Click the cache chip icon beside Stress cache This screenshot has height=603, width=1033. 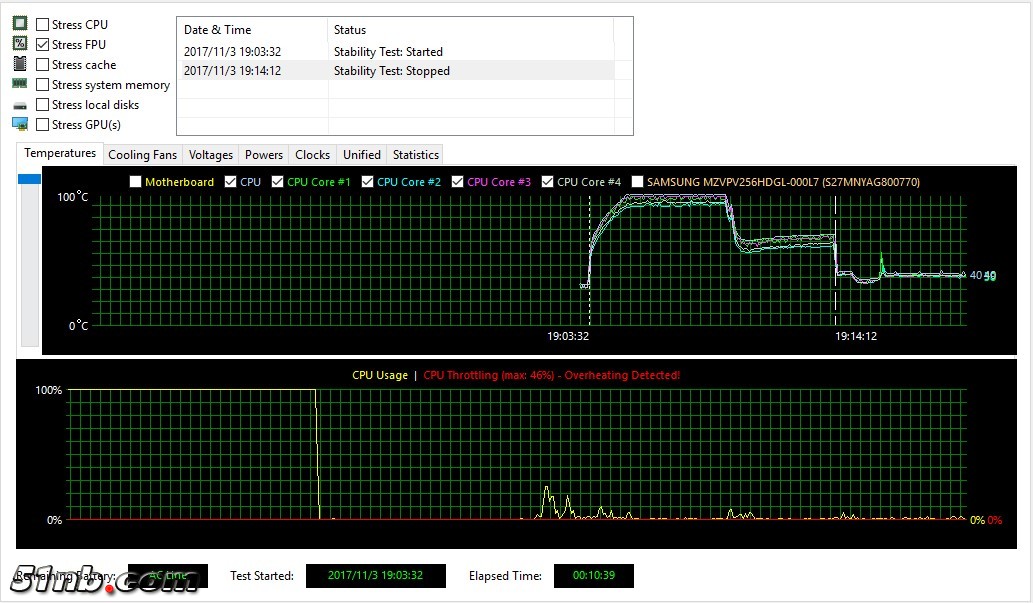19,64
